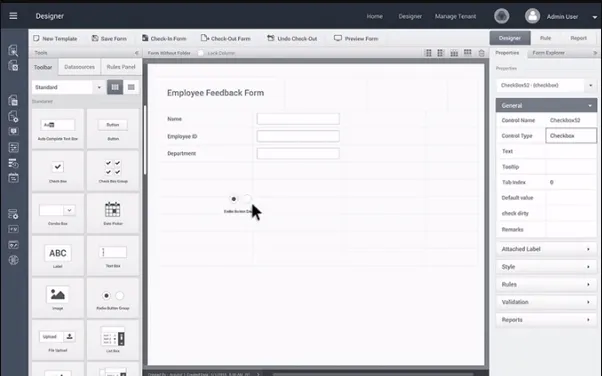602x376 pixels.
Task: Click the Tab Index value field
Action: coord(571,182)
